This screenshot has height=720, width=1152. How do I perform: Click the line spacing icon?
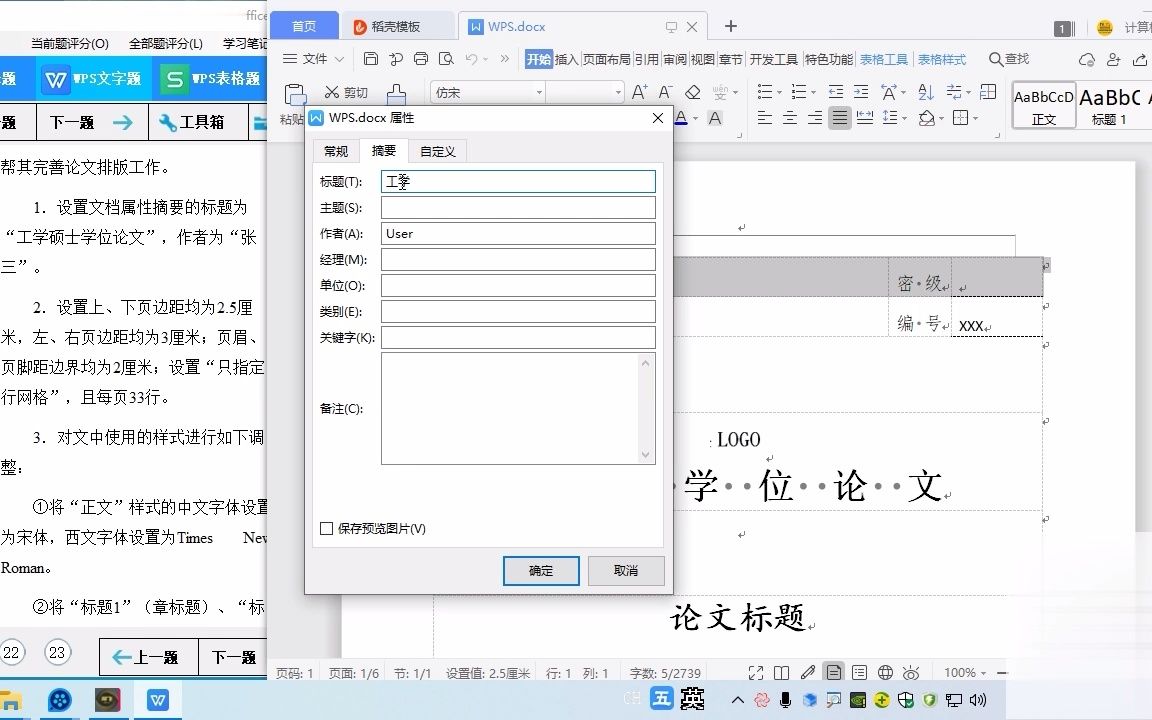click(890, 118)
